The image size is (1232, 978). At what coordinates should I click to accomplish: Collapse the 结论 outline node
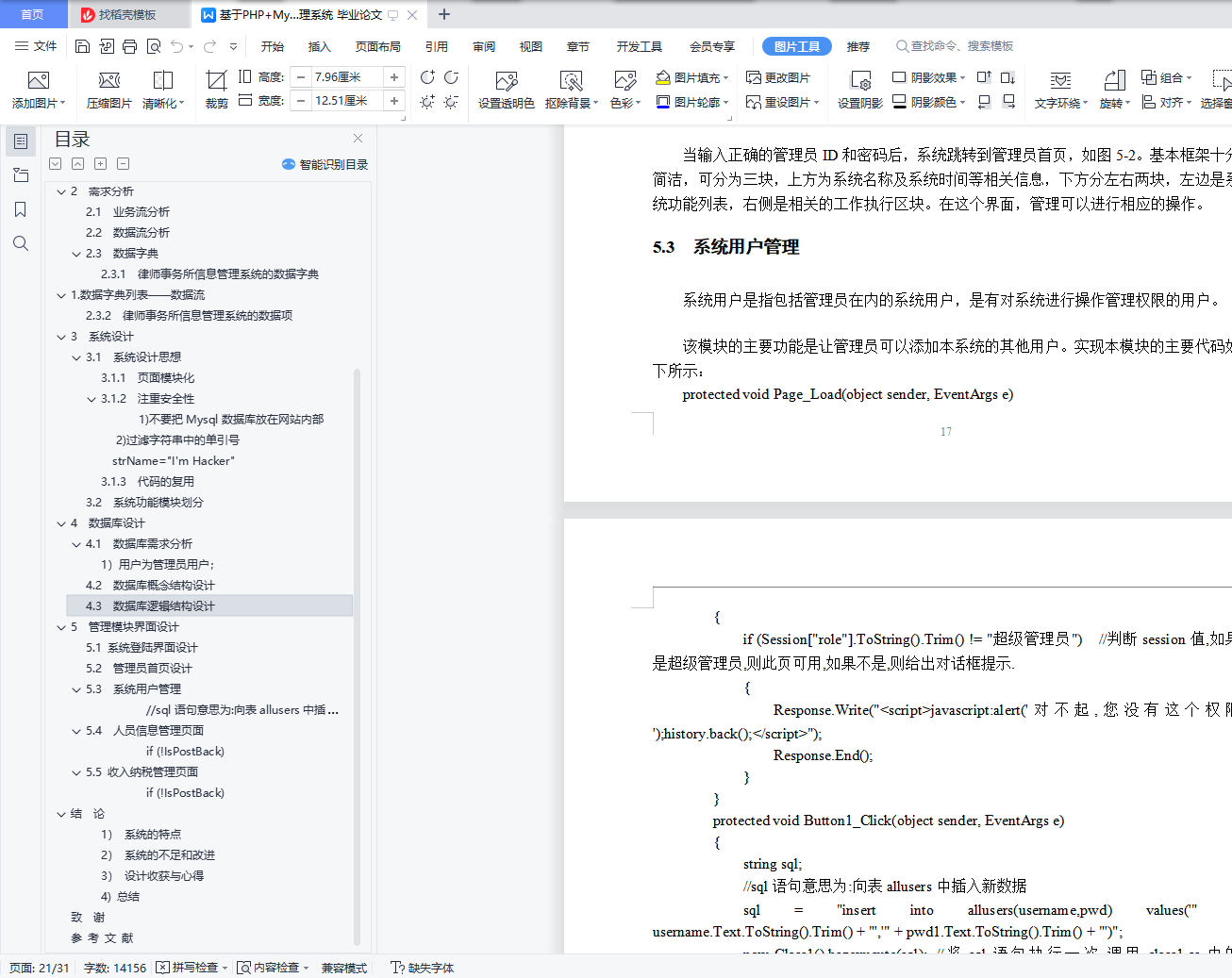(61, 814)
